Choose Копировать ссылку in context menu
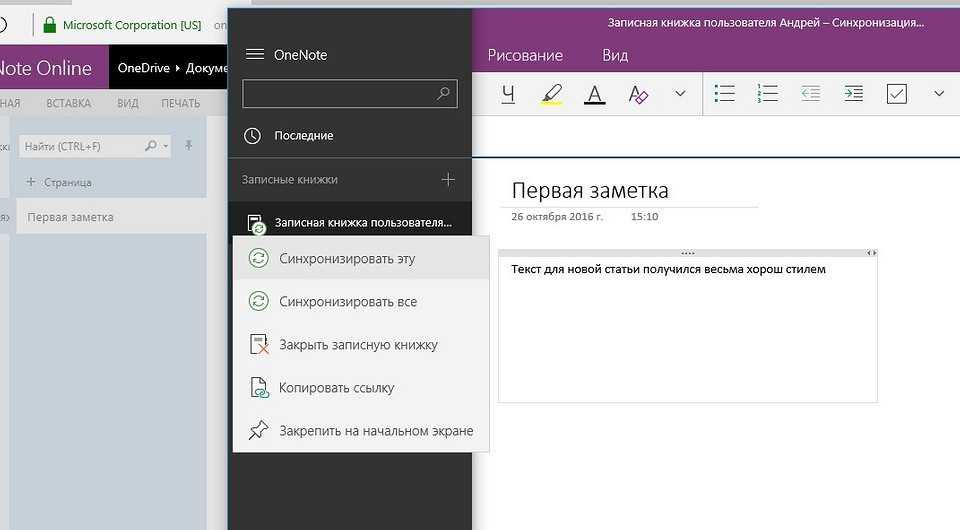 336,388
